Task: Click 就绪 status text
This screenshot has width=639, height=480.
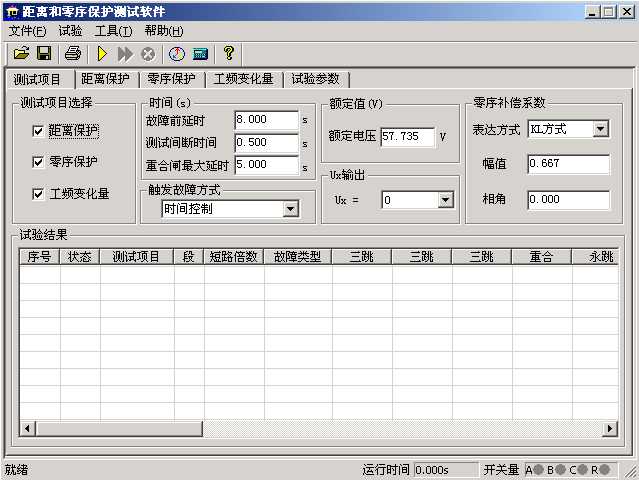Action: coord(16,470)
